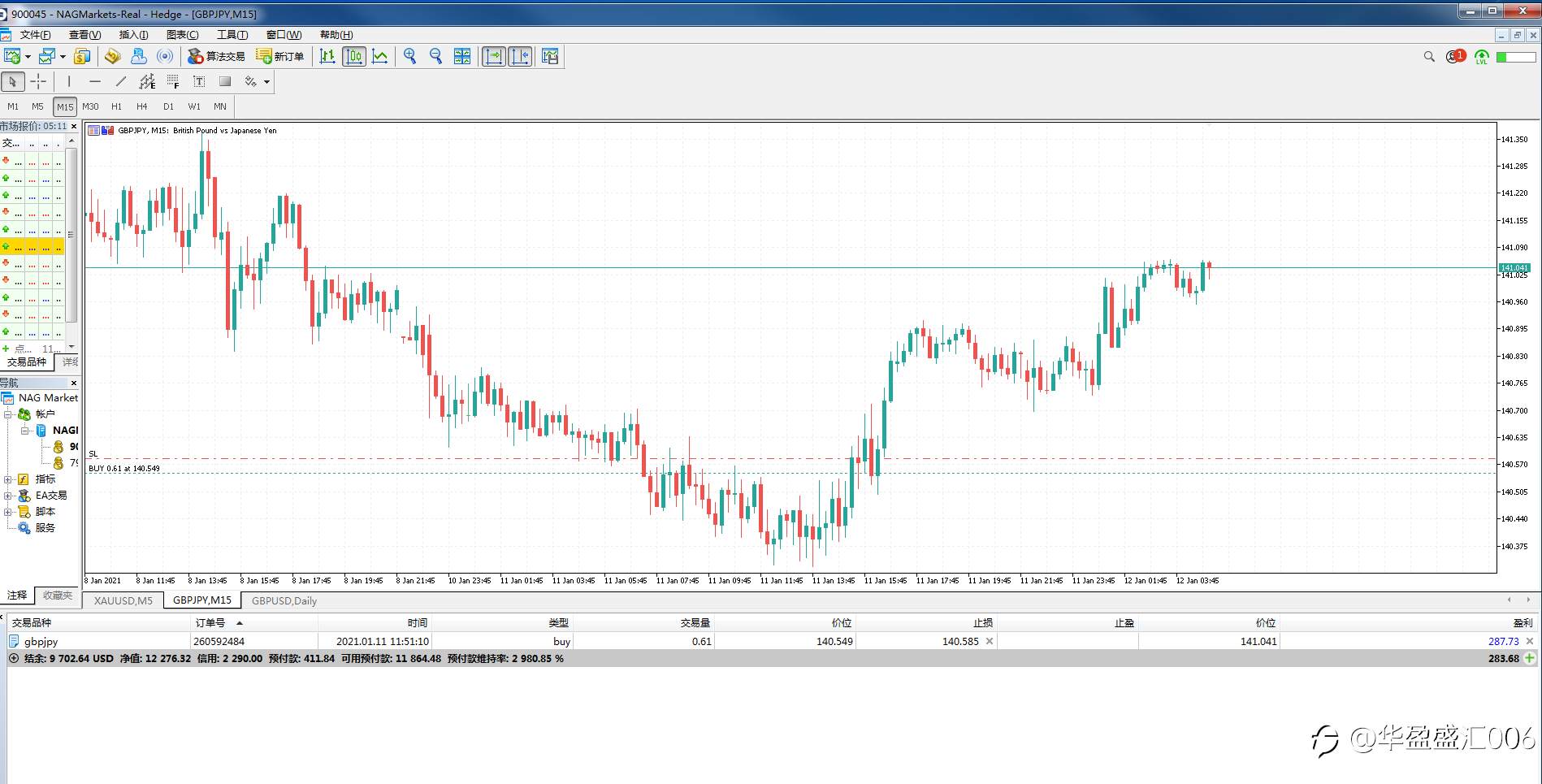Switch chart to line chart icon
Image resolution: width=1542 pixels, height=784 pixels.
(x=379, y=56)
